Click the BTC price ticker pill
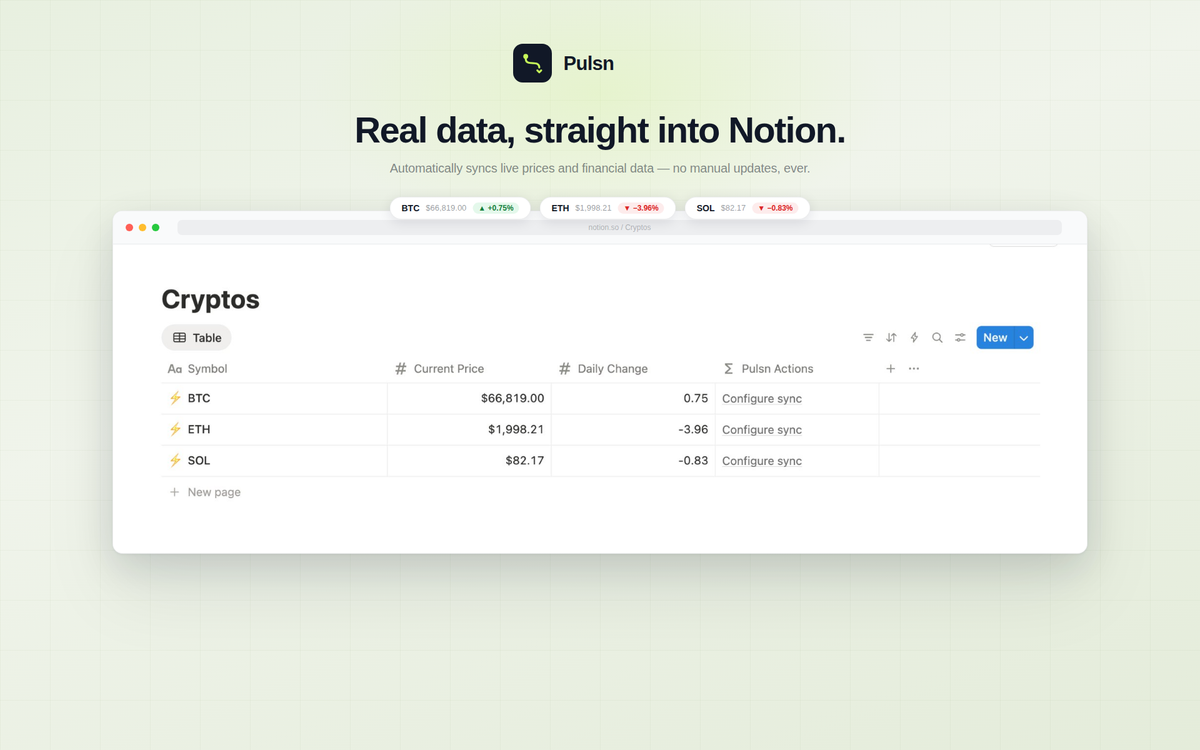This screenshot has height=750, width=1200. click(460, 208)
